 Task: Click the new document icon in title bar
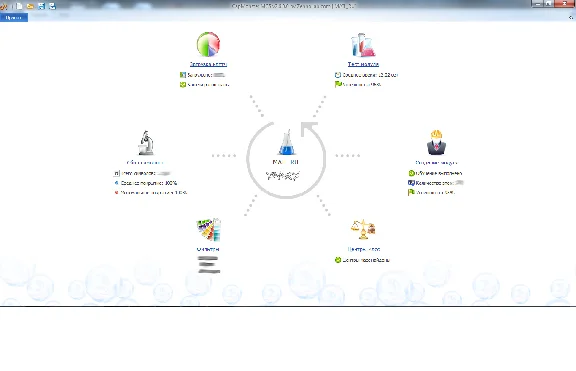click(19, 6)
